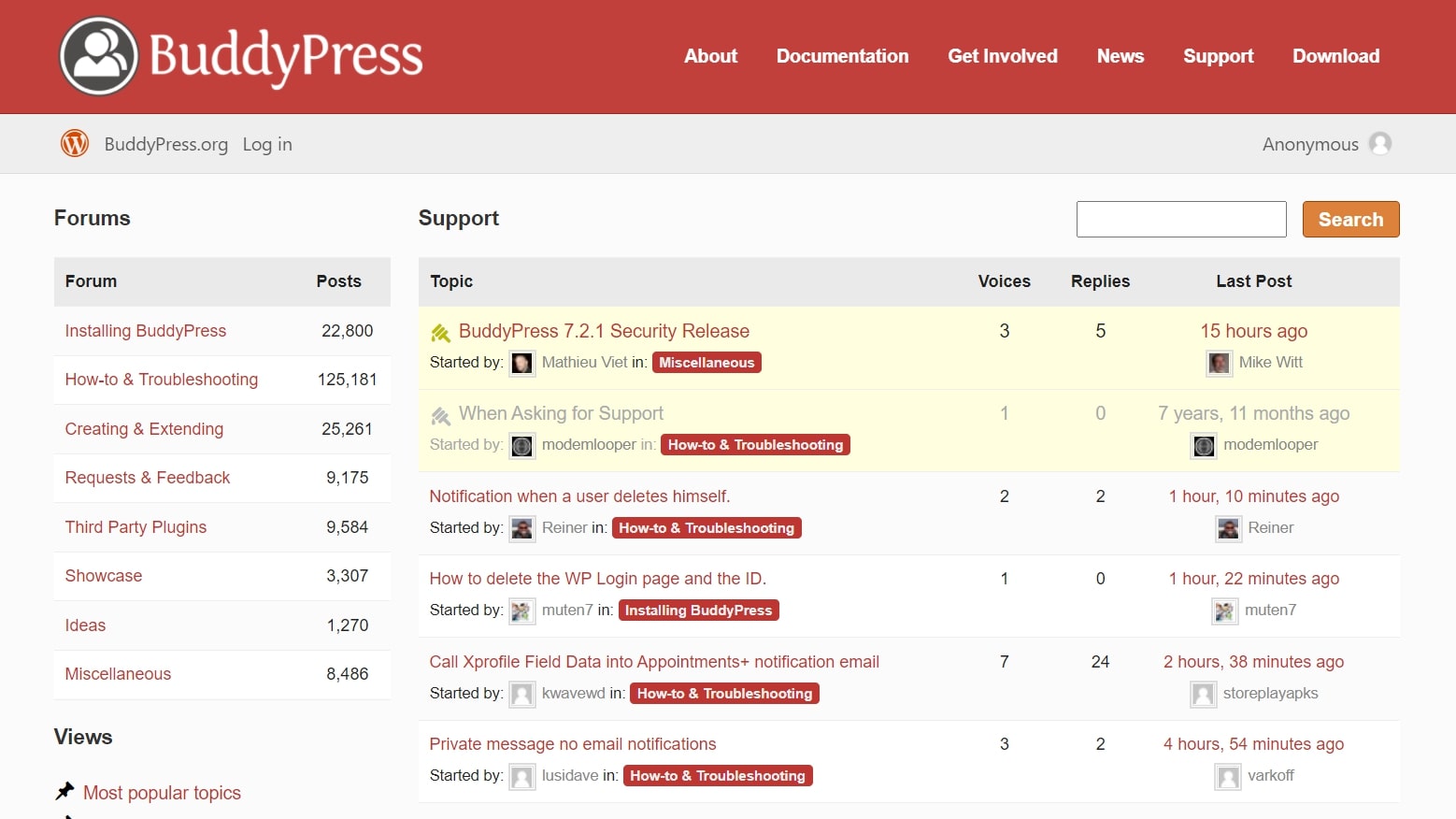
Task: Click muten7's avatar next to Started by
Action: 522,611
